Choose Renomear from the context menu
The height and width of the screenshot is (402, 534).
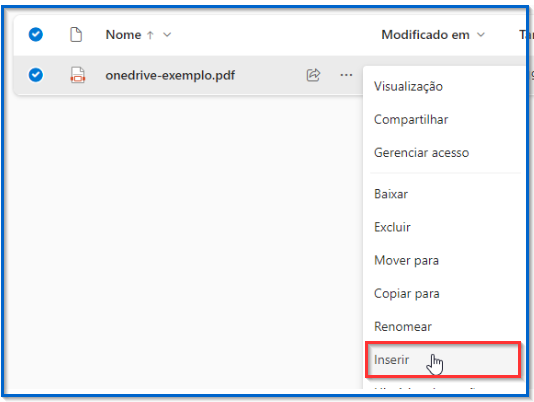point(444,327)
